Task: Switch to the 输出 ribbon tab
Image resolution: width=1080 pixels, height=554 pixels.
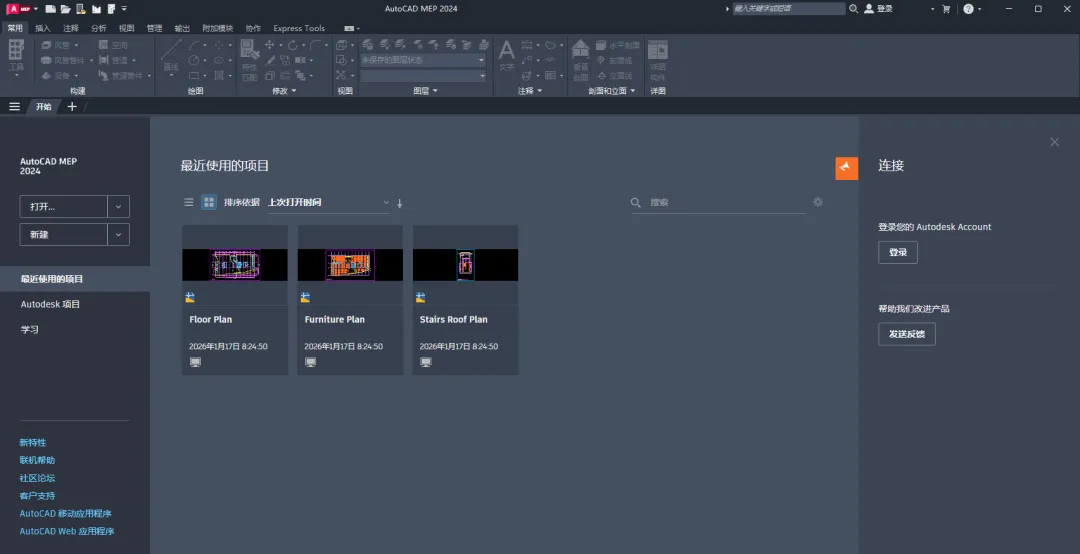Action: [182, 28]
